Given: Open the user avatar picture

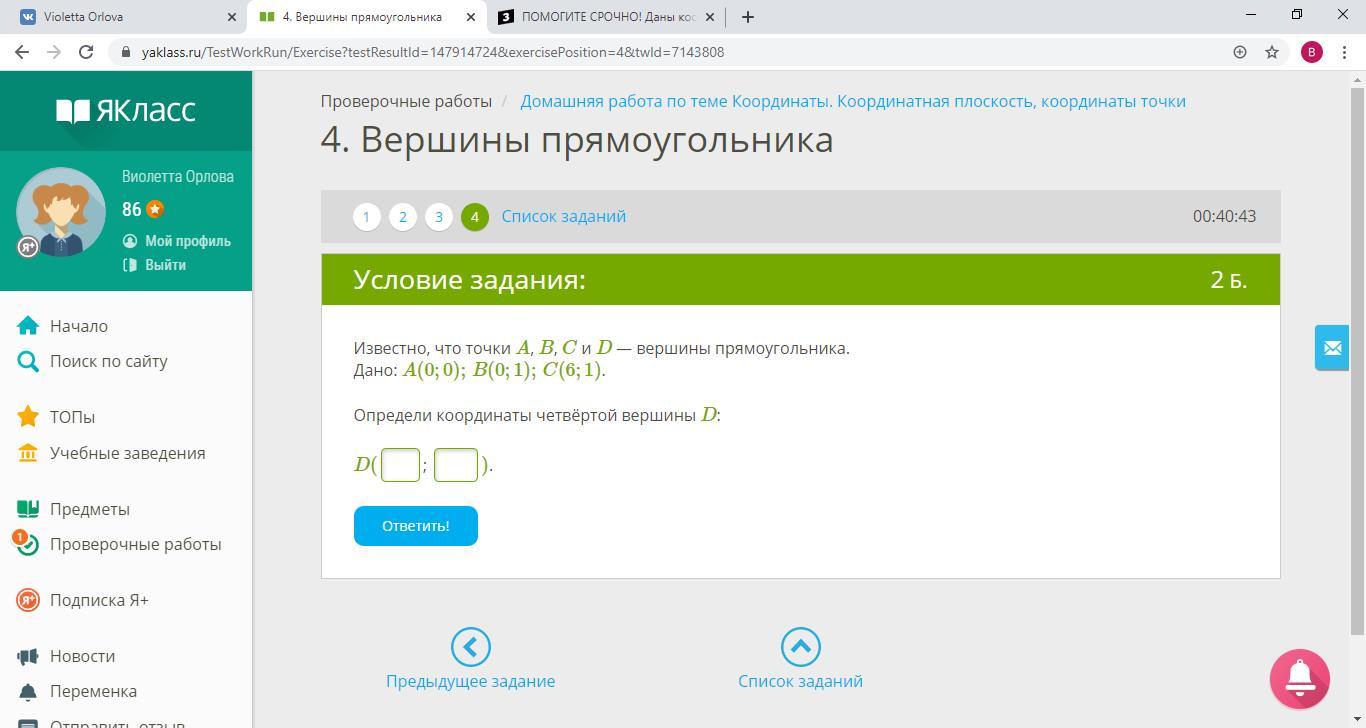Looking at the screenshot, I should tap(60, 212).
